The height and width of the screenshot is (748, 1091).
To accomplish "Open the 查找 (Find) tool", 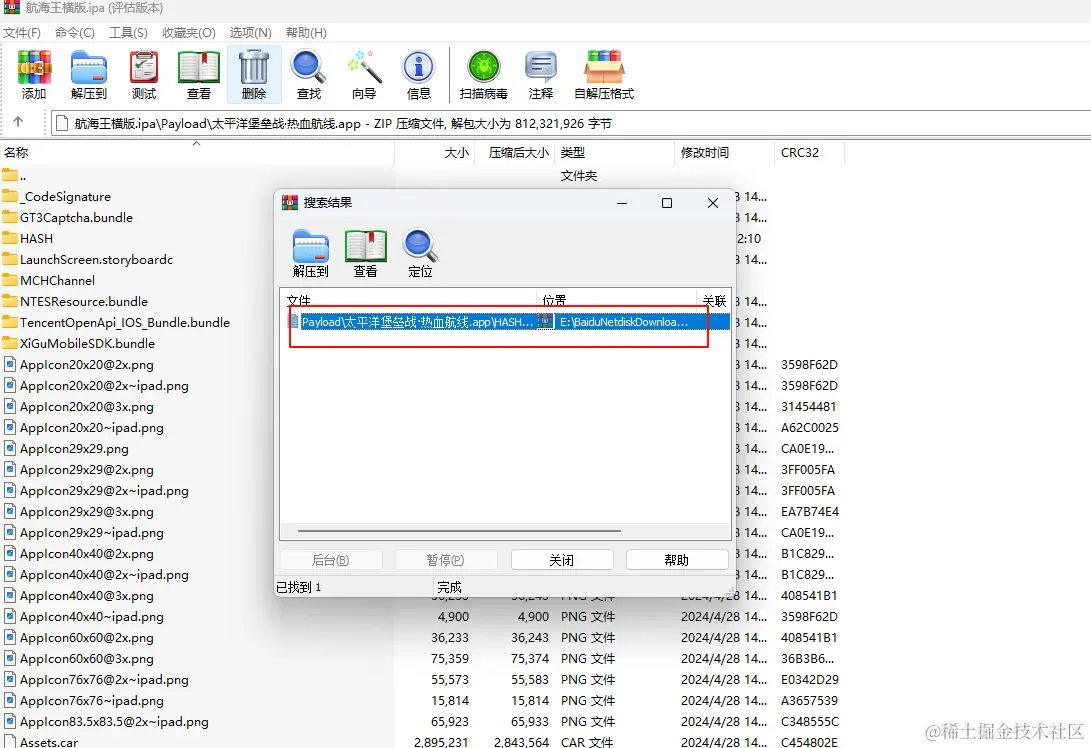I will click(308, 74).
